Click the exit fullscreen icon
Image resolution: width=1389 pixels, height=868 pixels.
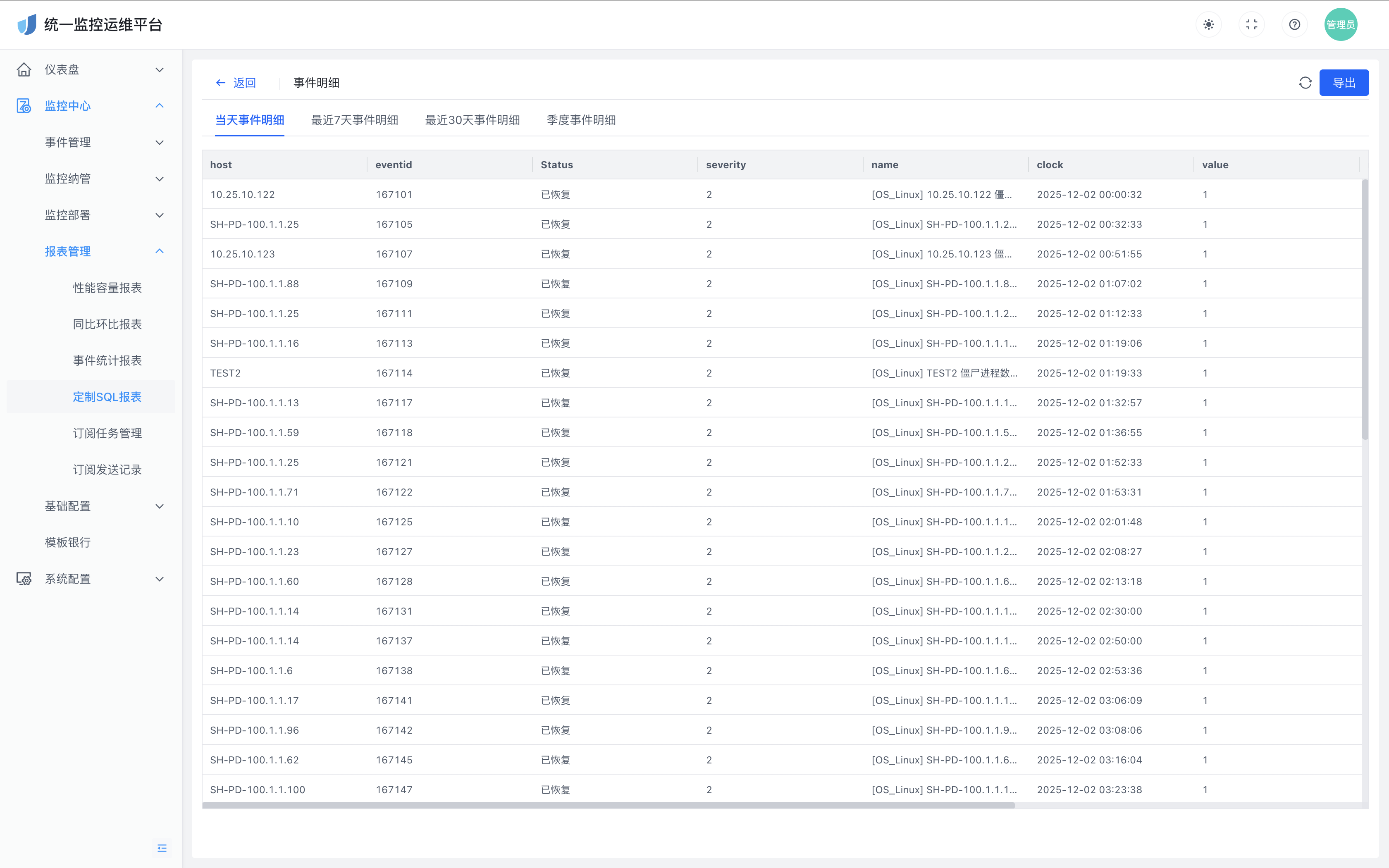click(x=1251, y=25)
